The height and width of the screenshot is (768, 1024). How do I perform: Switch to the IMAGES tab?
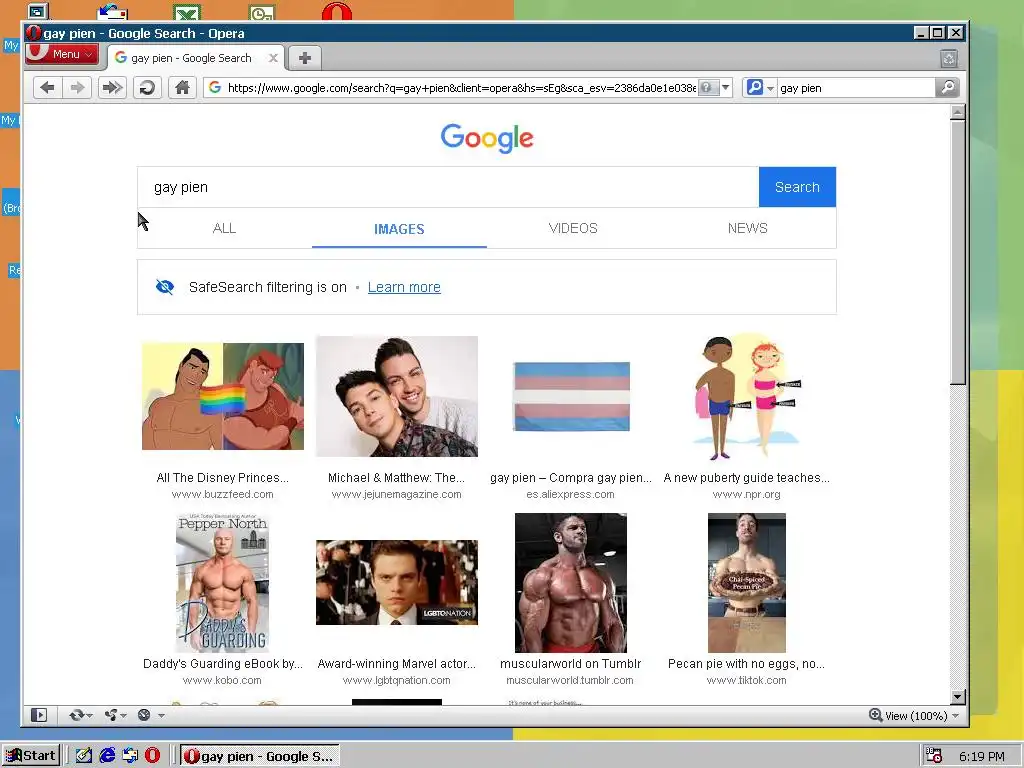399,229
